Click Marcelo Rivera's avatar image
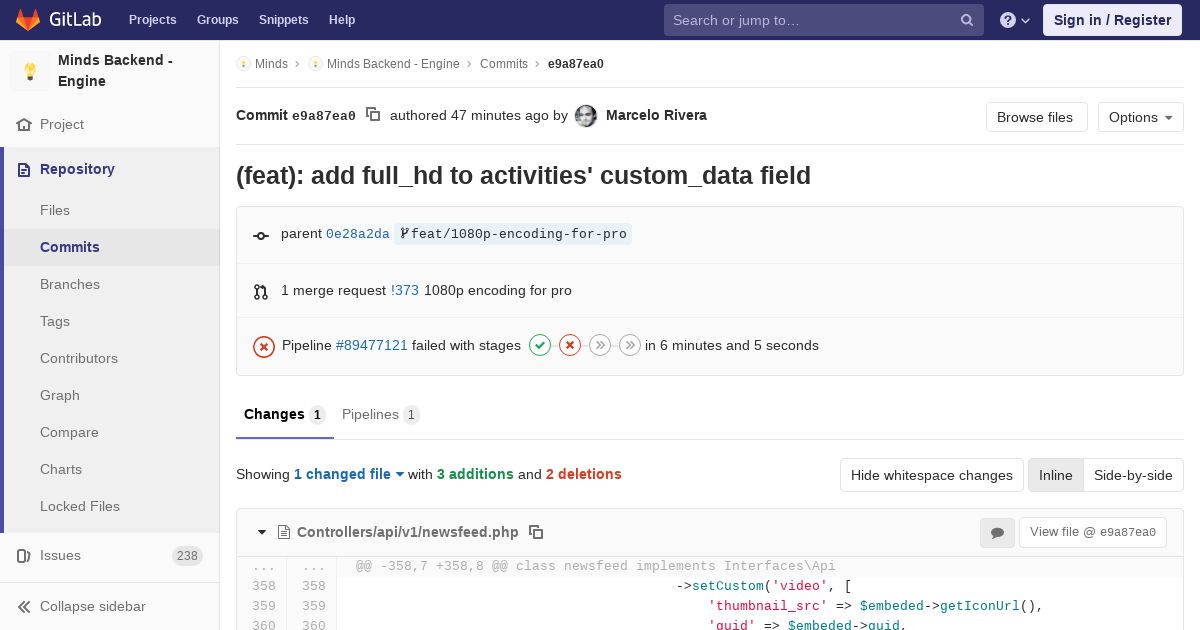Screen dimensions: 1200x630 586,116
